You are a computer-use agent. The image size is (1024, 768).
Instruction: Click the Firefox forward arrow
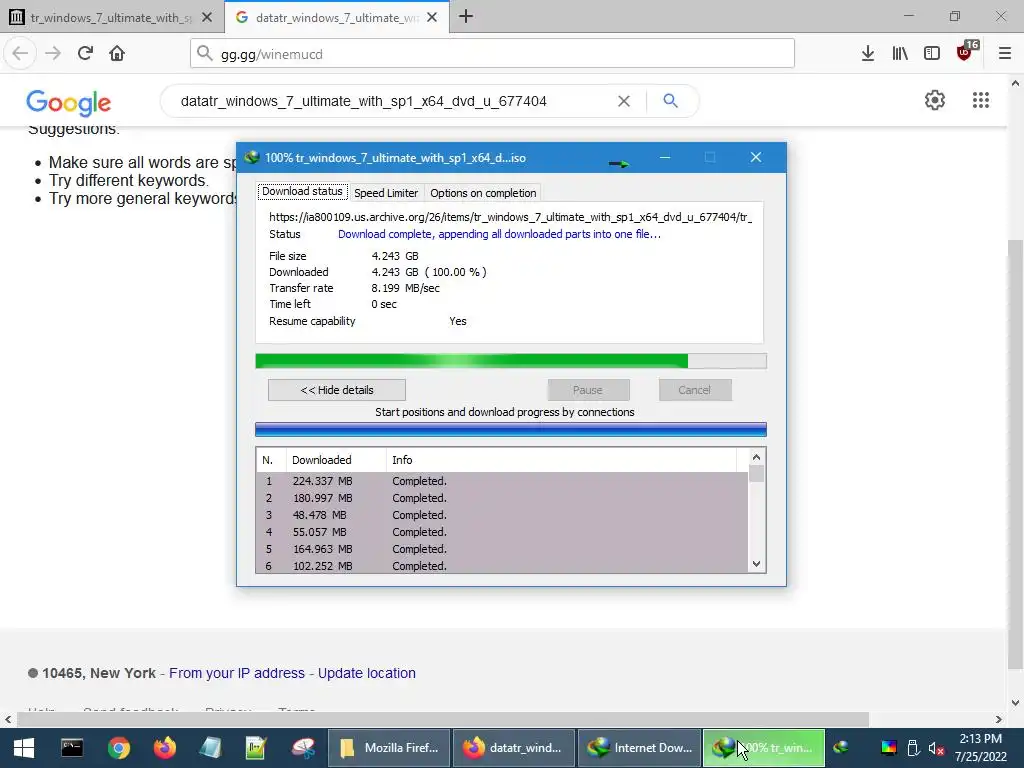point(53,54)
